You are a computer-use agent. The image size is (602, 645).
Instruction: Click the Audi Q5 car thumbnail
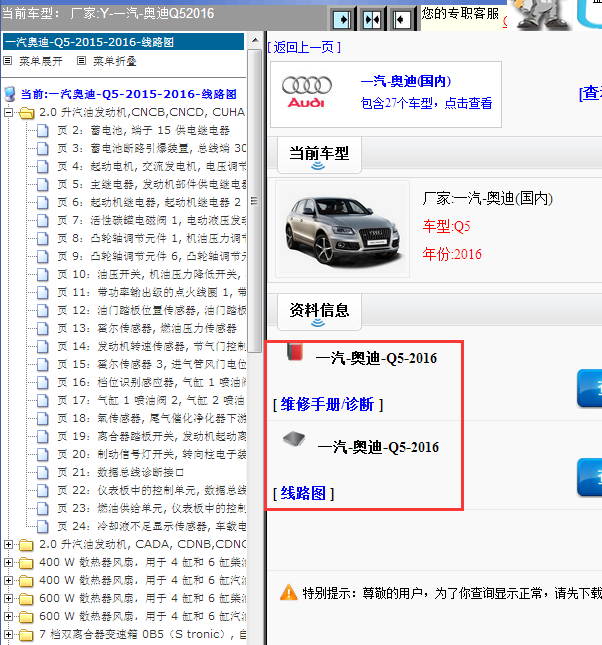342,229
